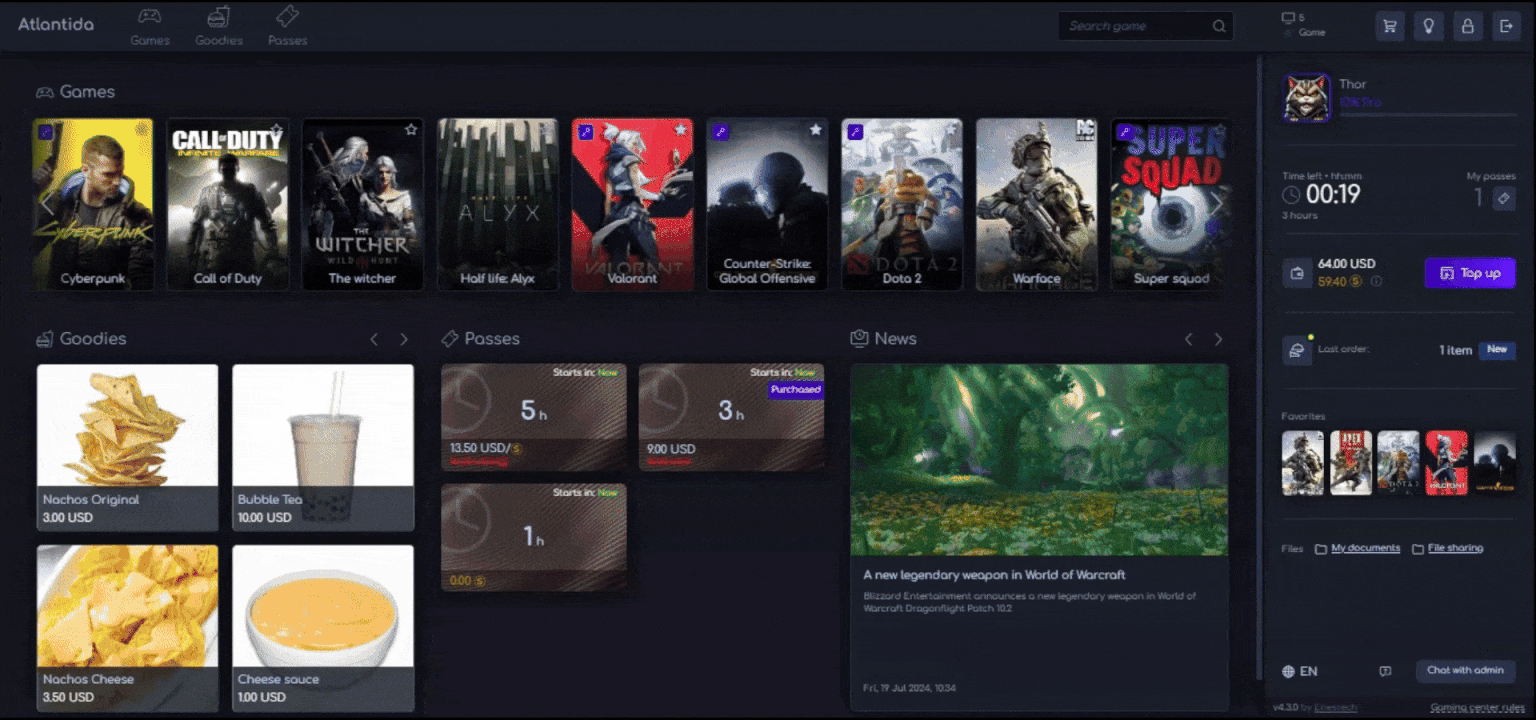The width and height of the screenshot is (1536, 720).
Task: Open the World of Warcraft news article
Action: pos(1039,537)
